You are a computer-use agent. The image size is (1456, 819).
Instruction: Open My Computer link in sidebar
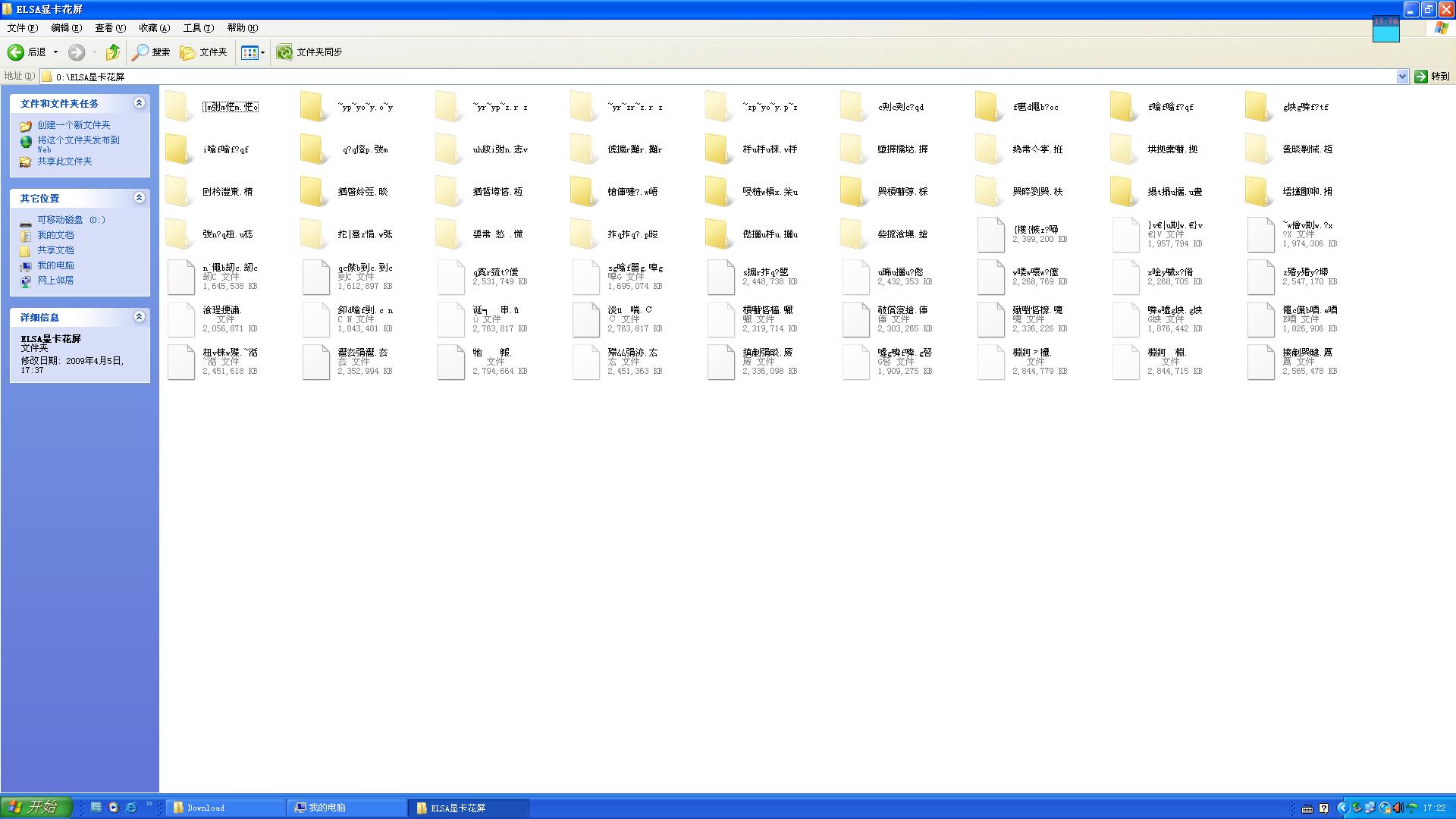coord(55,265)
